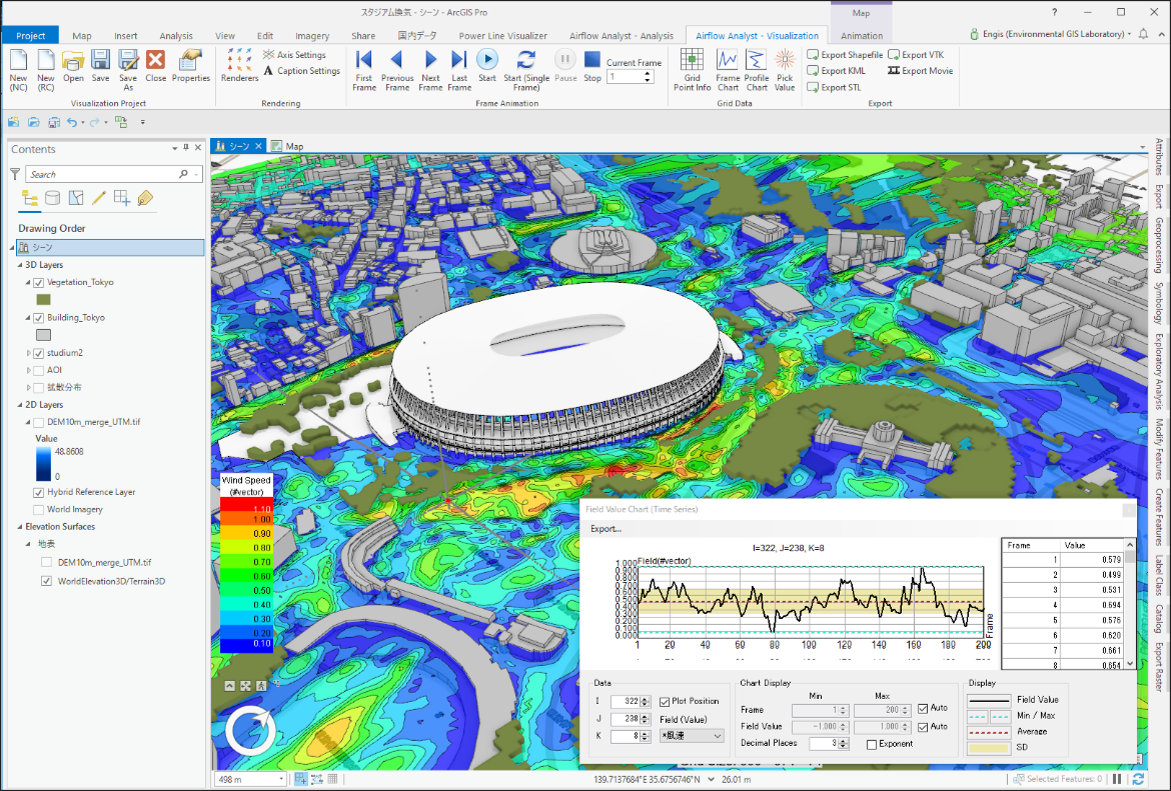Screen dimensions: 1171x791
Task: Jump to Last Frame of the animation
Action: [x=459, y=70]
